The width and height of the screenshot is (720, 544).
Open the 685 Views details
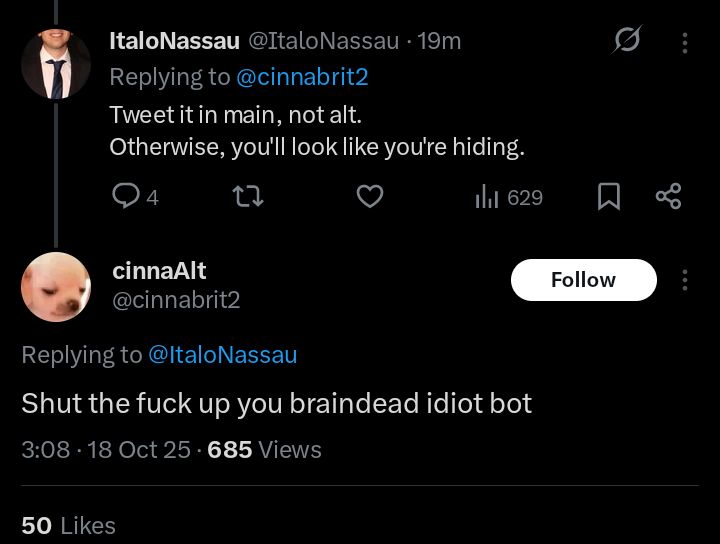(x=264, y=450)
